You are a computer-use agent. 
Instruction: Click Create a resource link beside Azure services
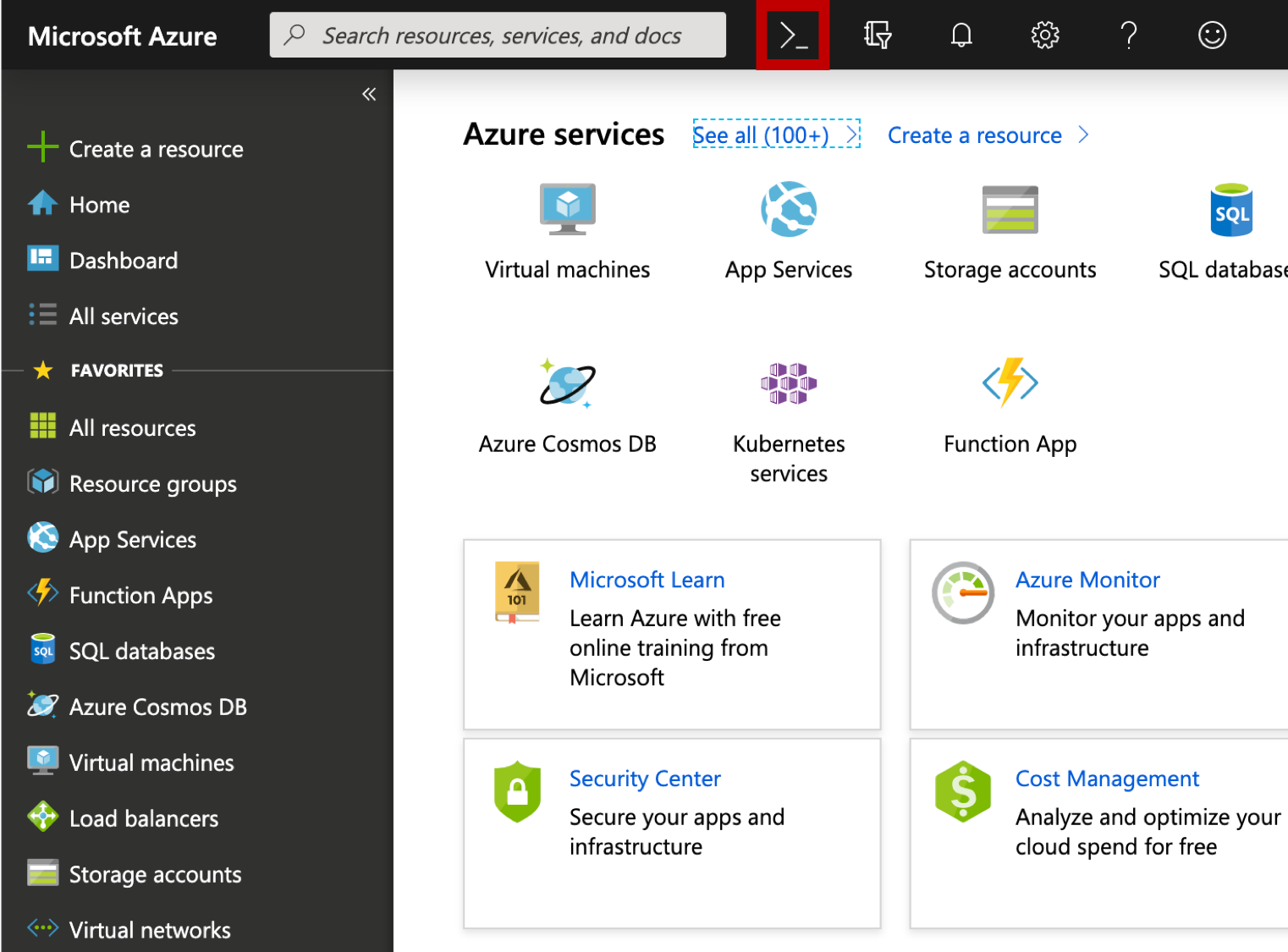click(x=988, y=135)
